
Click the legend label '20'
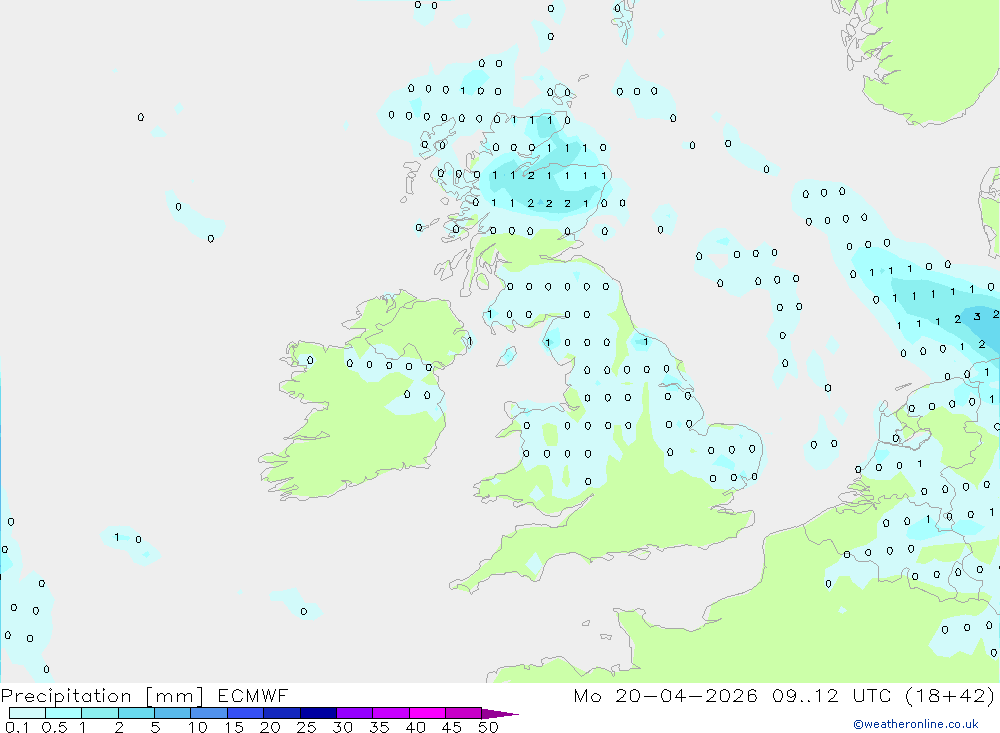270,727
